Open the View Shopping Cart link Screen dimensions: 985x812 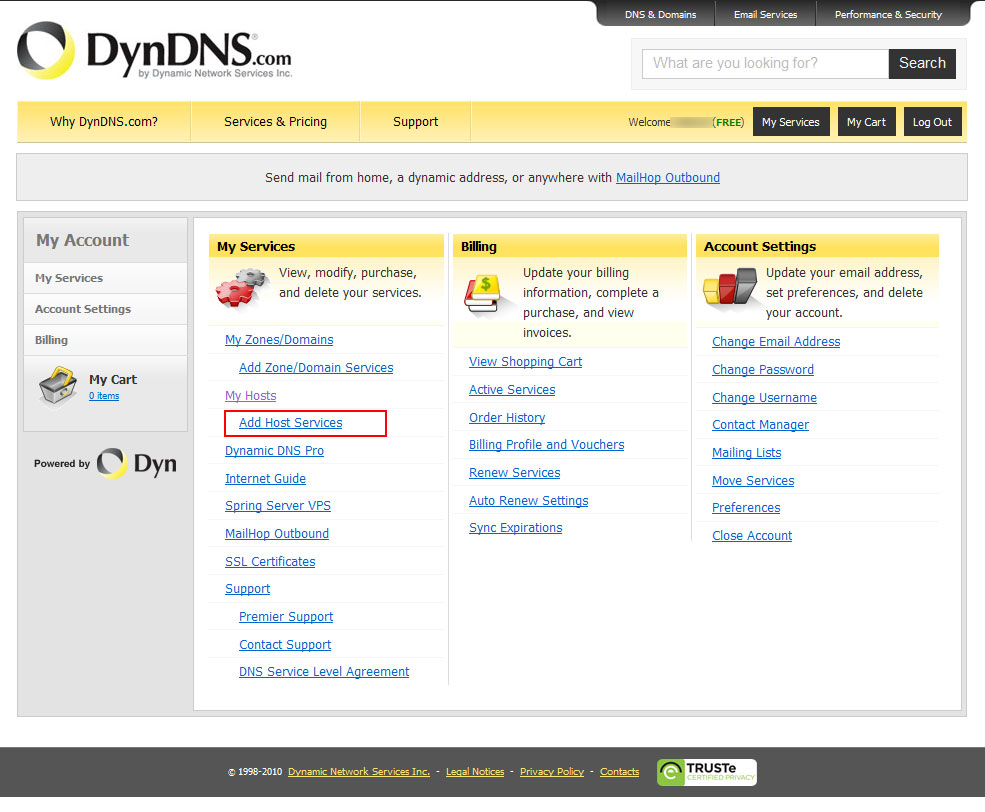(x=525, y=362)
